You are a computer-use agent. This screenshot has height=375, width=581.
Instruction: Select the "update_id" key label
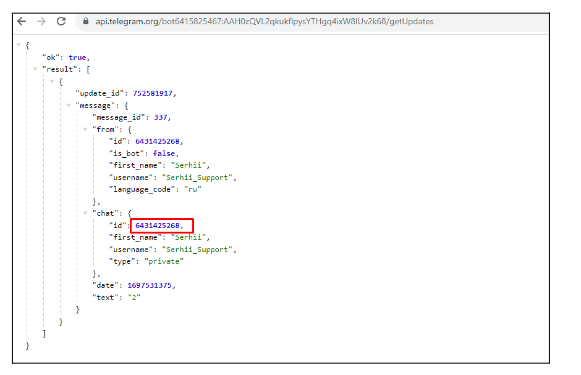click(x=100, y=93)
